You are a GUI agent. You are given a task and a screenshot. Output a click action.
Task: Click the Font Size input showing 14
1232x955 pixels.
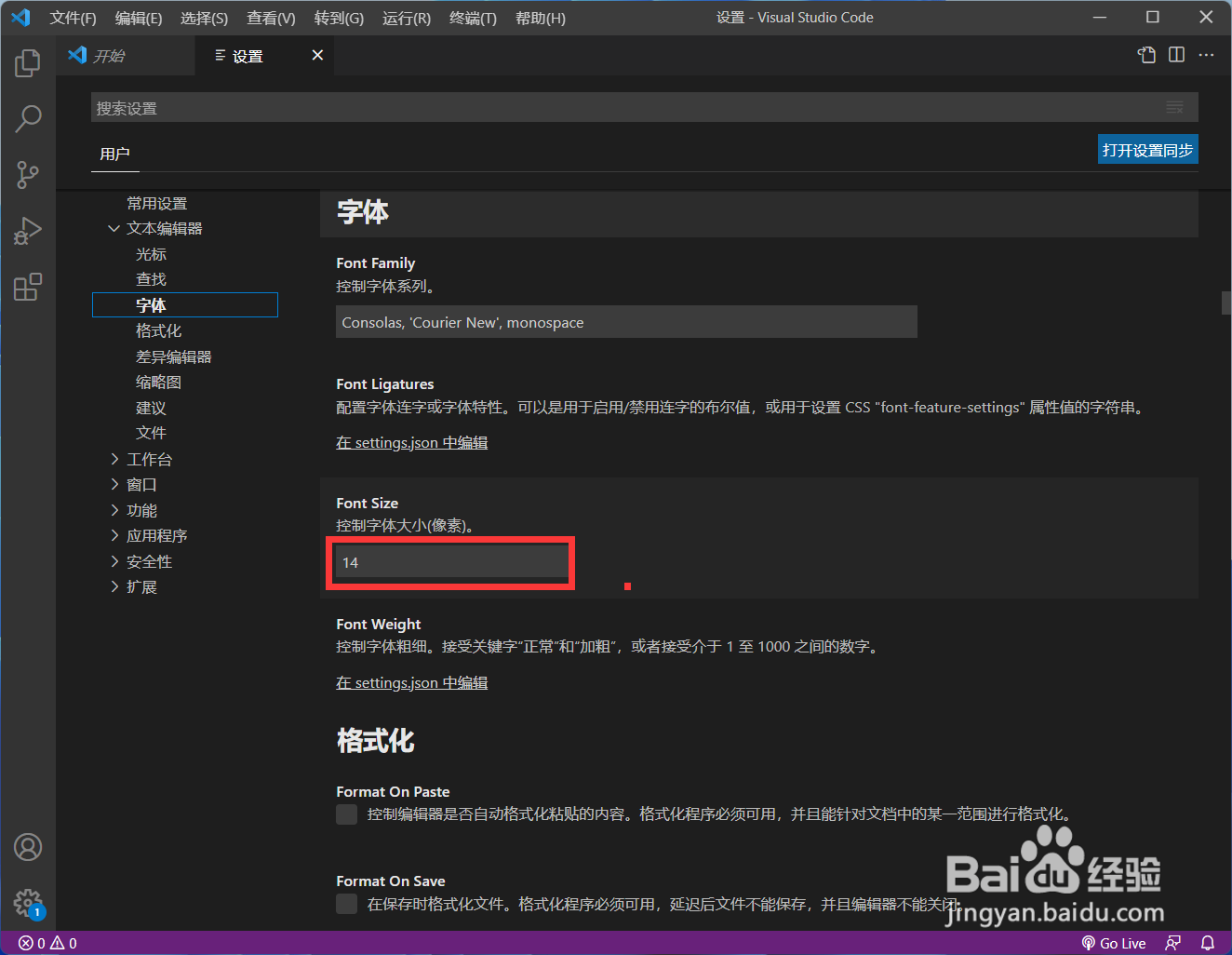pyautogui.click(x=452, y=562)
